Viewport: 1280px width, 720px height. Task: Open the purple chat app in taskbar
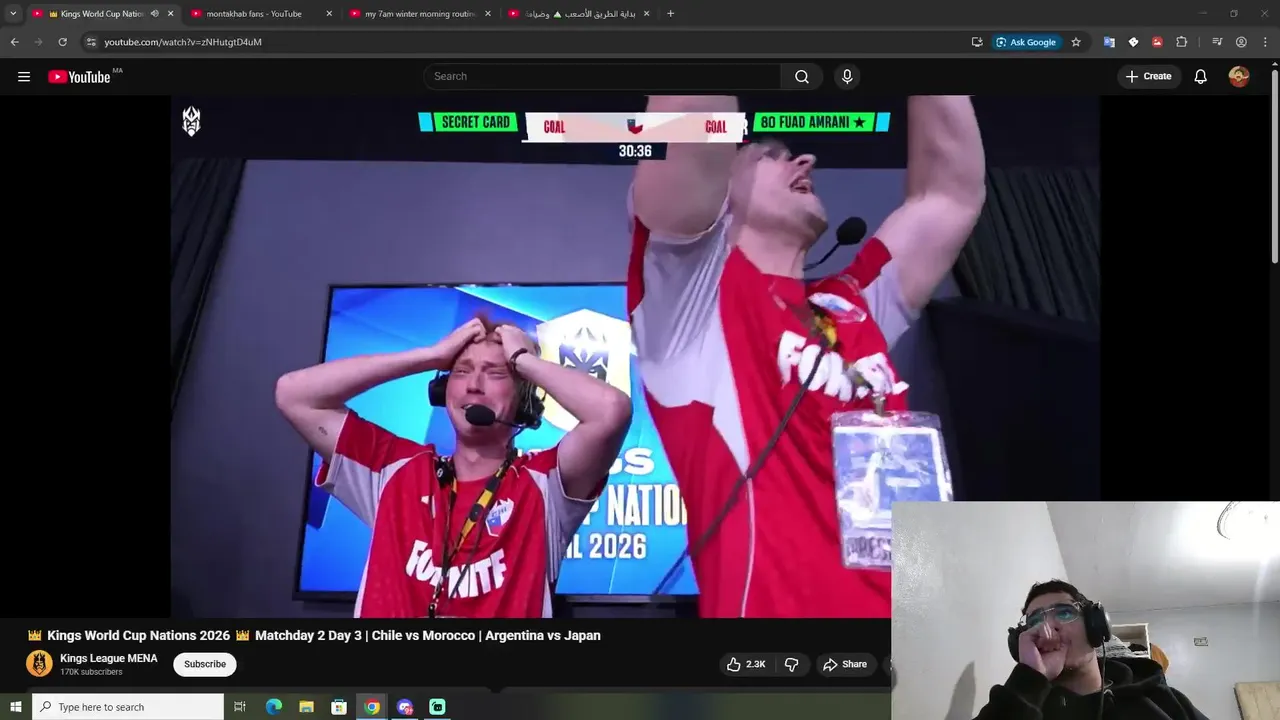(x=405, y=707)
